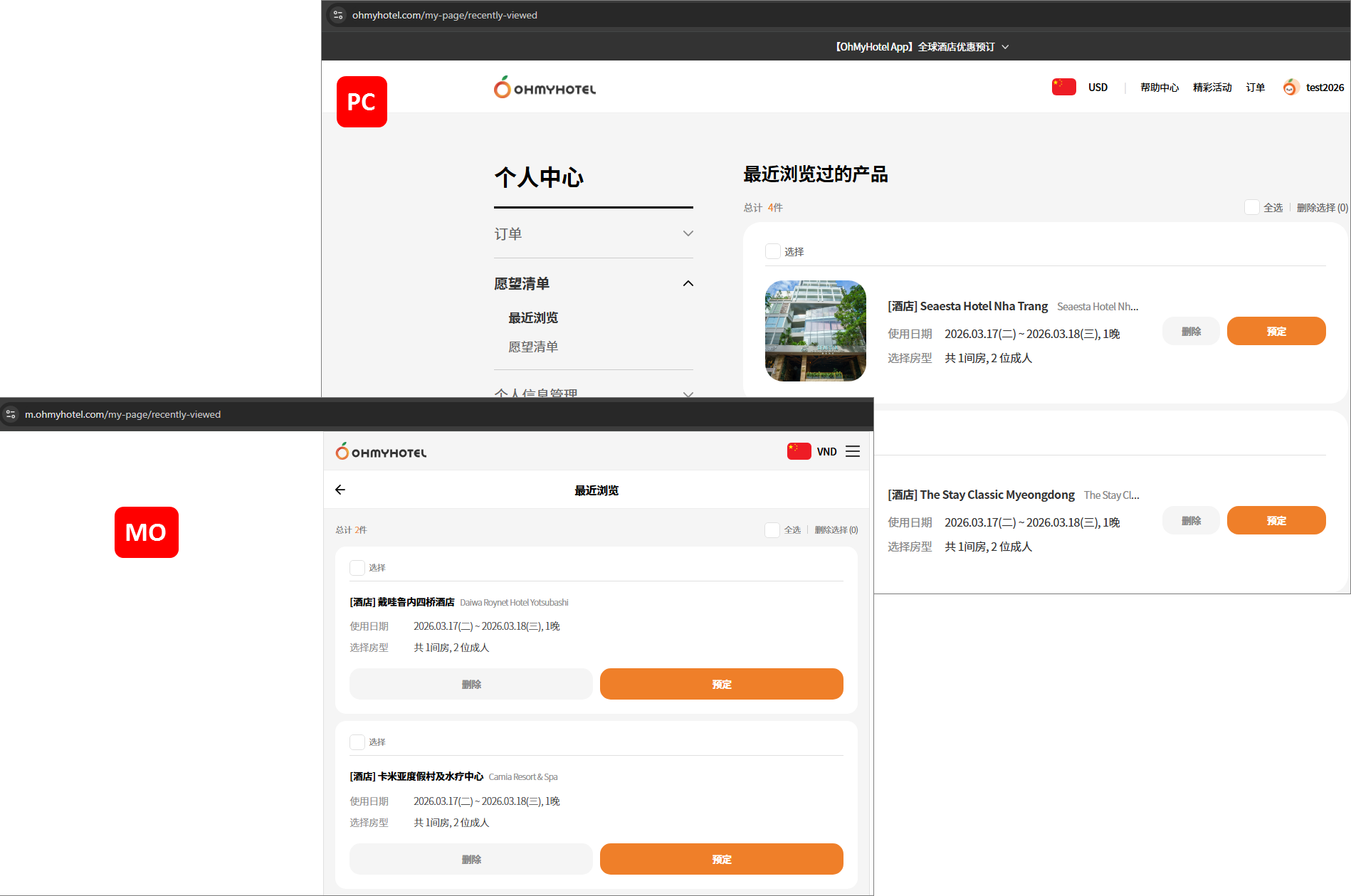Expand the OhMyHotel App banner dropdown
This screenshot has height=896, width=1351.
coord(1005,47)
